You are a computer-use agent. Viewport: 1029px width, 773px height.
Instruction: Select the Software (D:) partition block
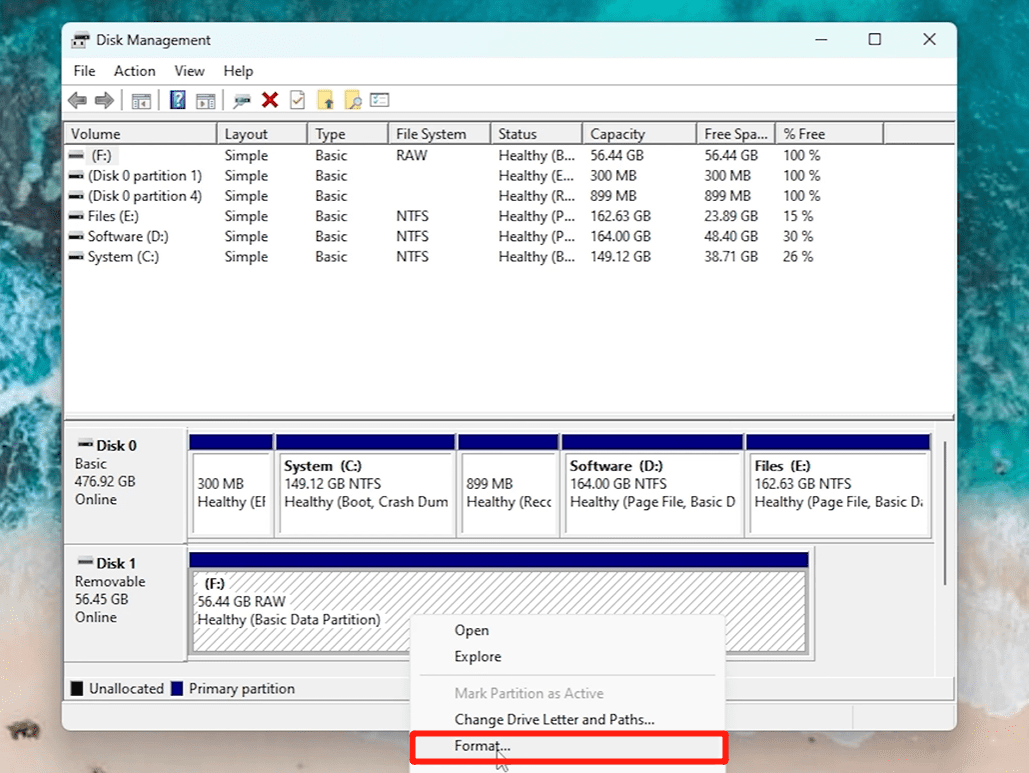pyautogui.click(x=652, y=485)
